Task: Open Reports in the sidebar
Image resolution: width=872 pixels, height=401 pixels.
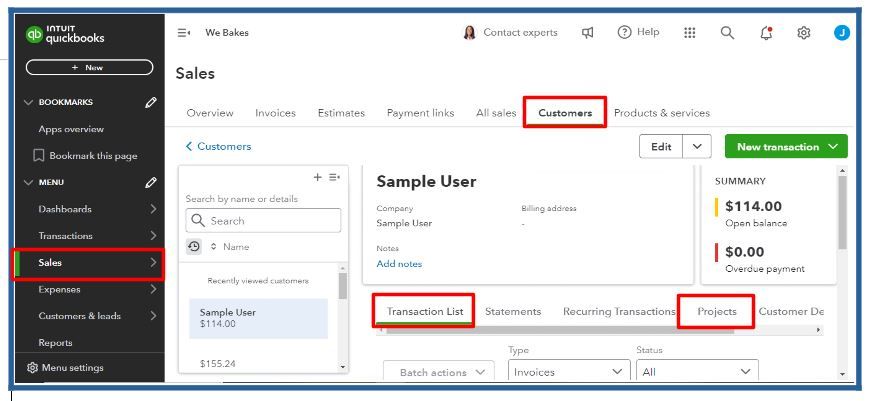Action: [55, 343]
